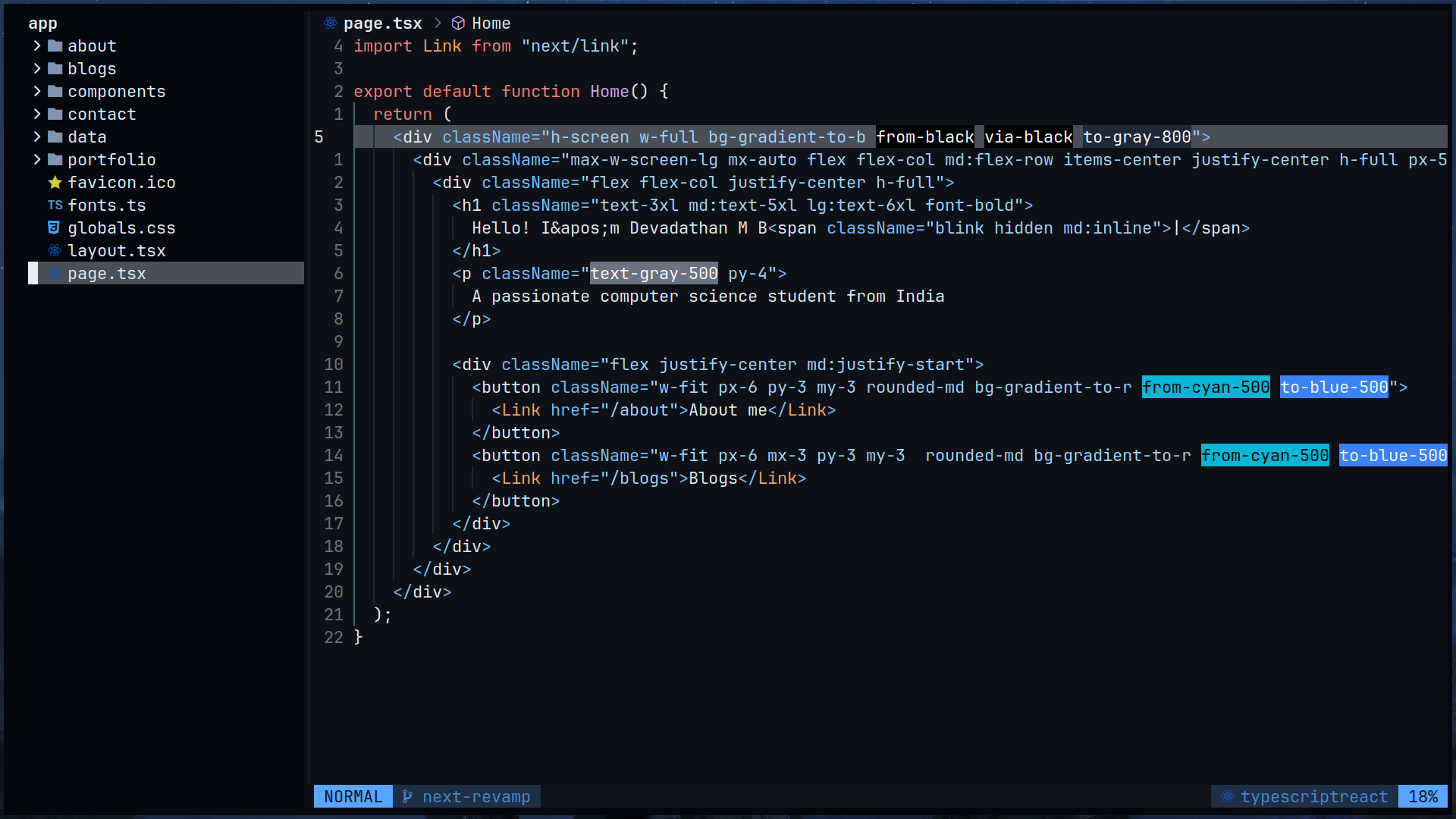The height and width of the screenshot is (819, 1456).
Task: Click the NORMAL mode indicator
Action: tap(353, 796)
